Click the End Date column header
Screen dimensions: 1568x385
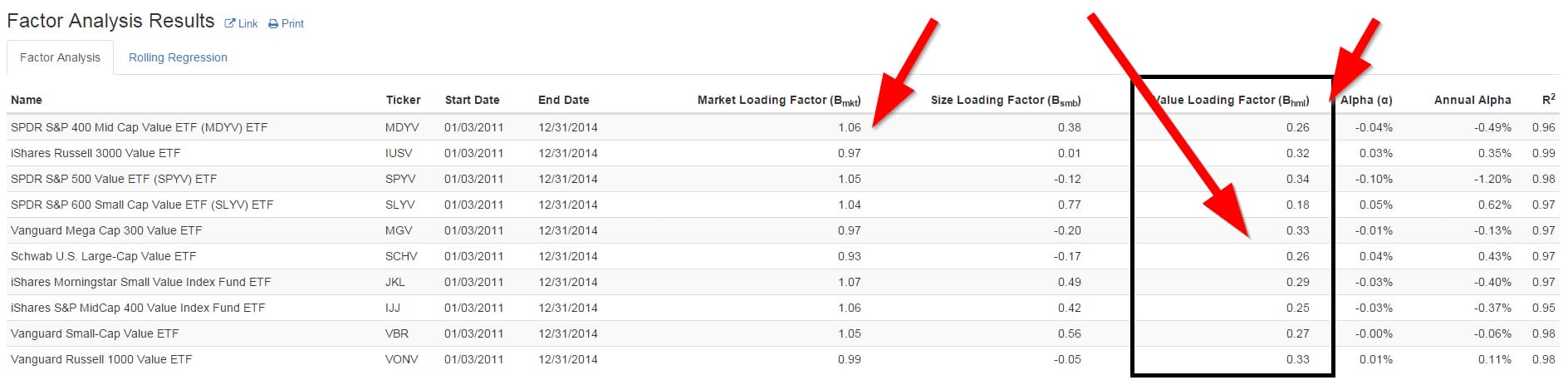[563, 100]
